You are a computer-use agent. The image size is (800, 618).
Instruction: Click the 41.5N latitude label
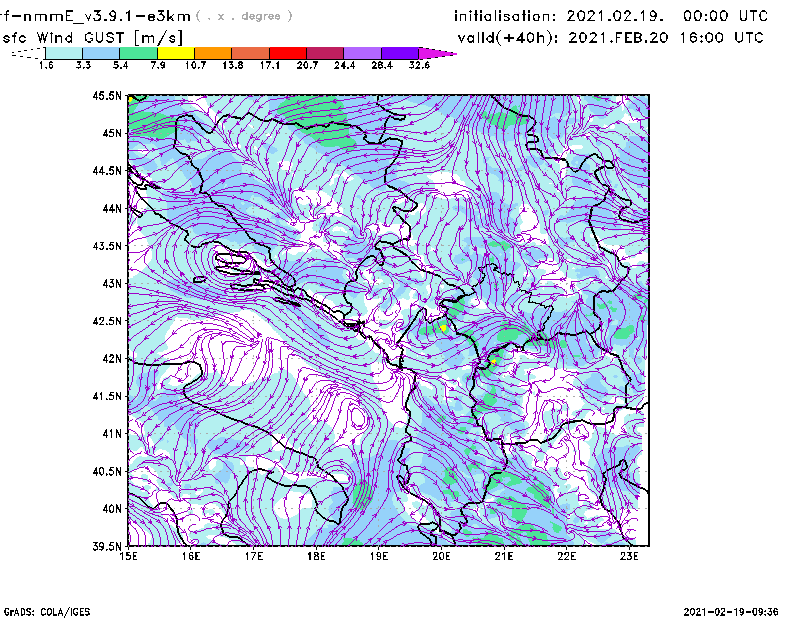[x=107, y=396]
